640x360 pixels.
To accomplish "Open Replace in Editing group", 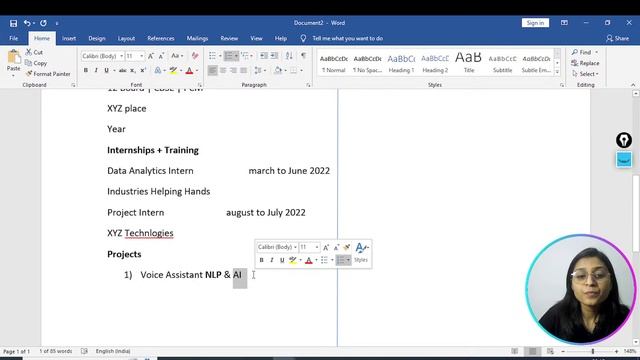I will [x=585, y=63].
